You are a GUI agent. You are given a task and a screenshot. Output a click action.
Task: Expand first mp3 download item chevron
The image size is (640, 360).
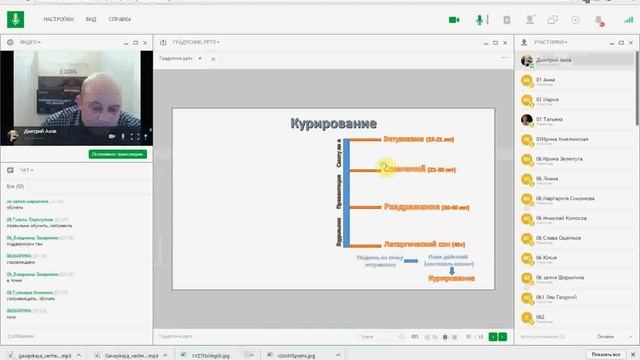coord(79,356)
